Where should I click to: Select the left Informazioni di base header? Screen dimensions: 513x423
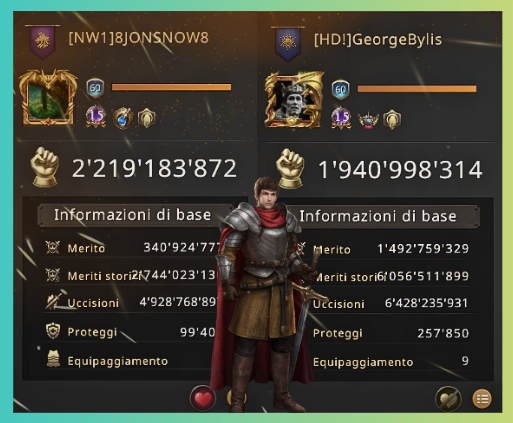(x=135, y=215)
